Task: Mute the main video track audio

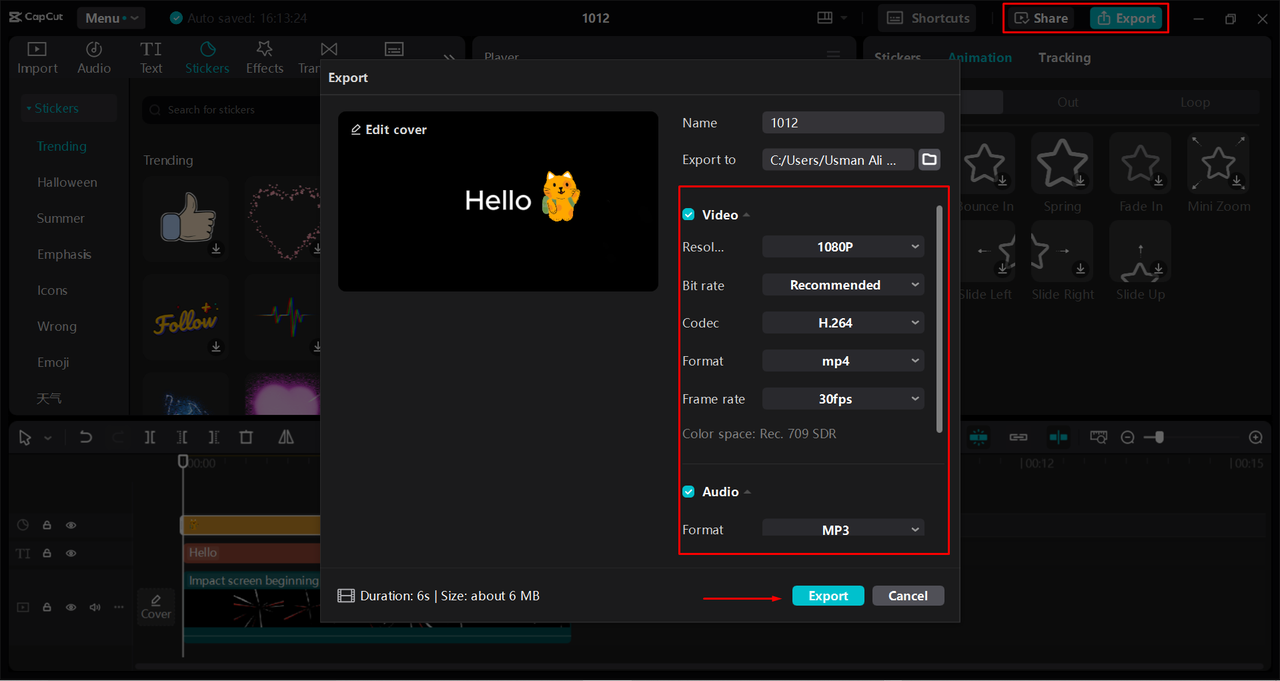Action: coord(95,607)
